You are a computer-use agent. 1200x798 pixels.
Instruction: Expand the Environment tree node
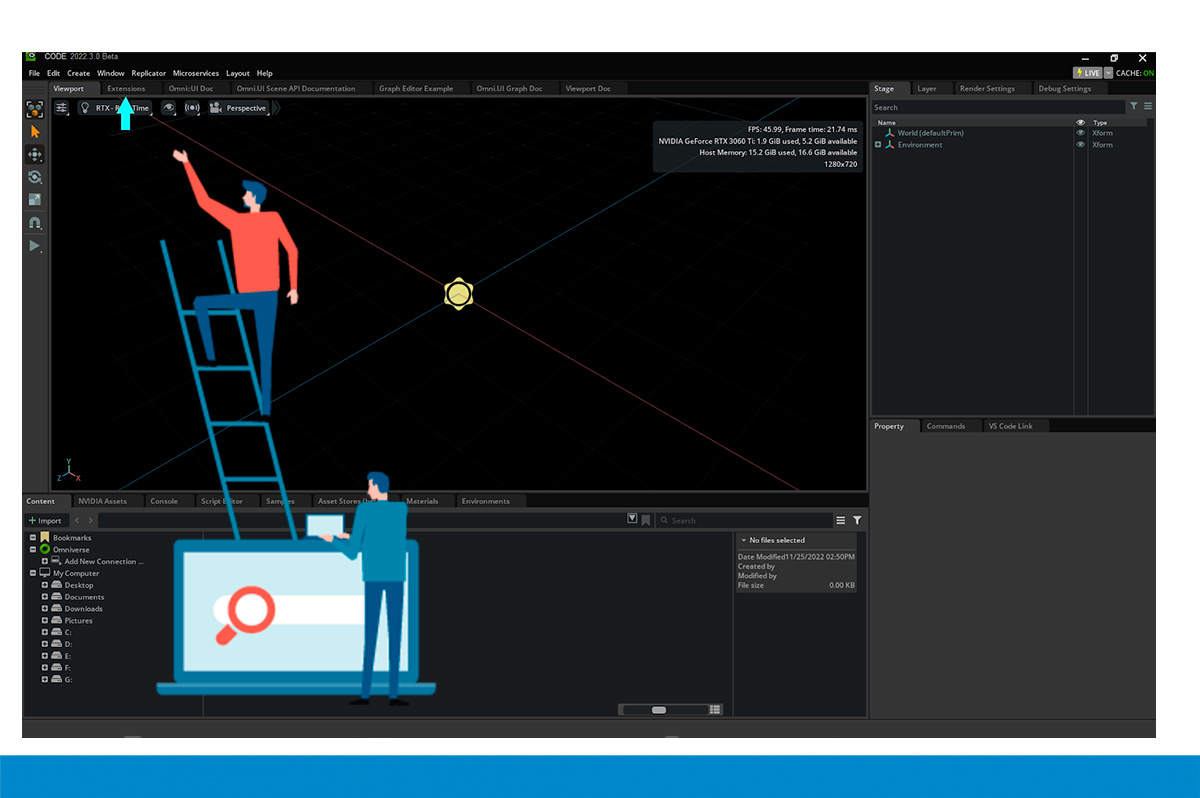[x=878, y=145]
